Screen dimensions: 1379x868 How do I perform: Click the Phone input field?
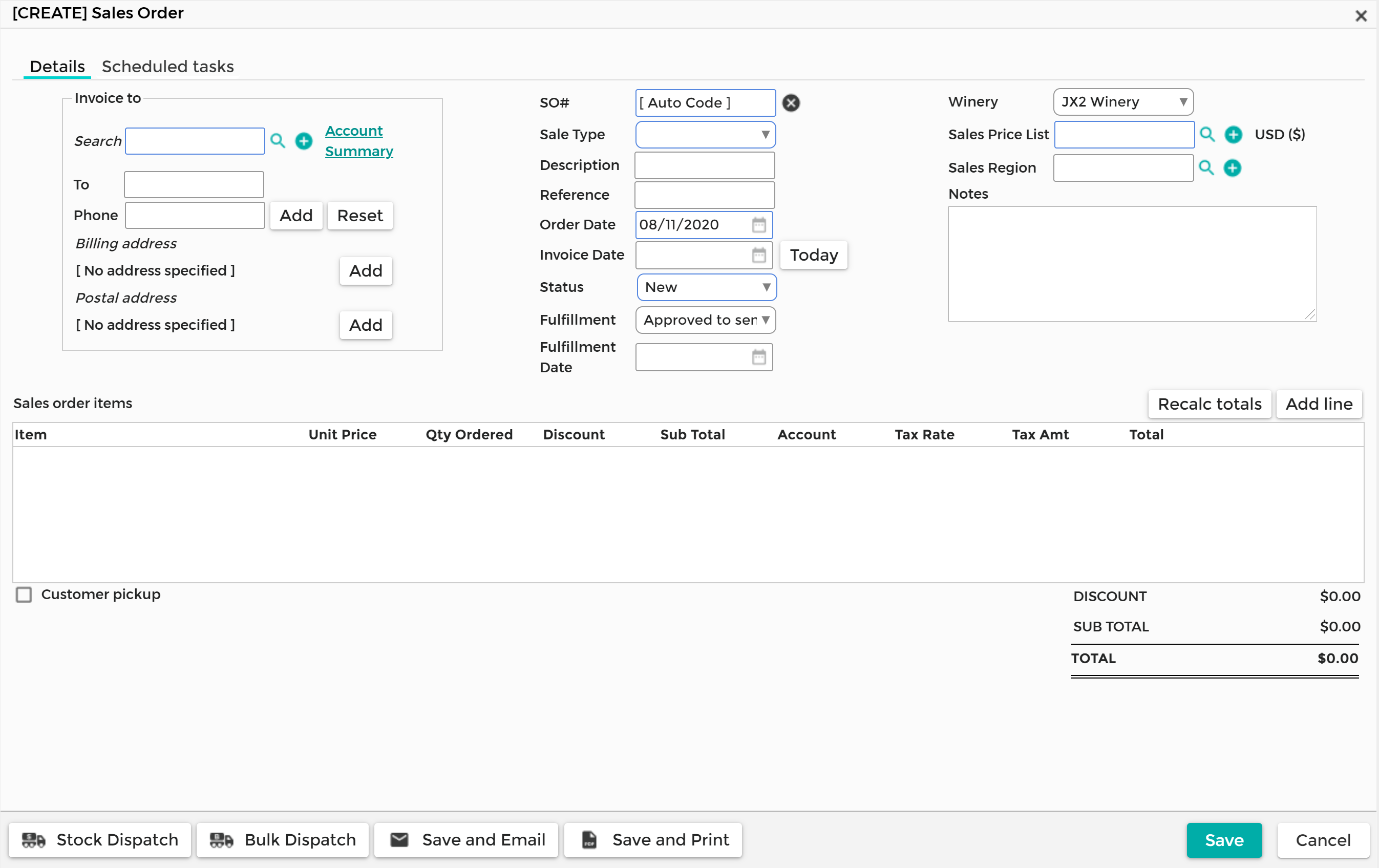pos(195,215)
